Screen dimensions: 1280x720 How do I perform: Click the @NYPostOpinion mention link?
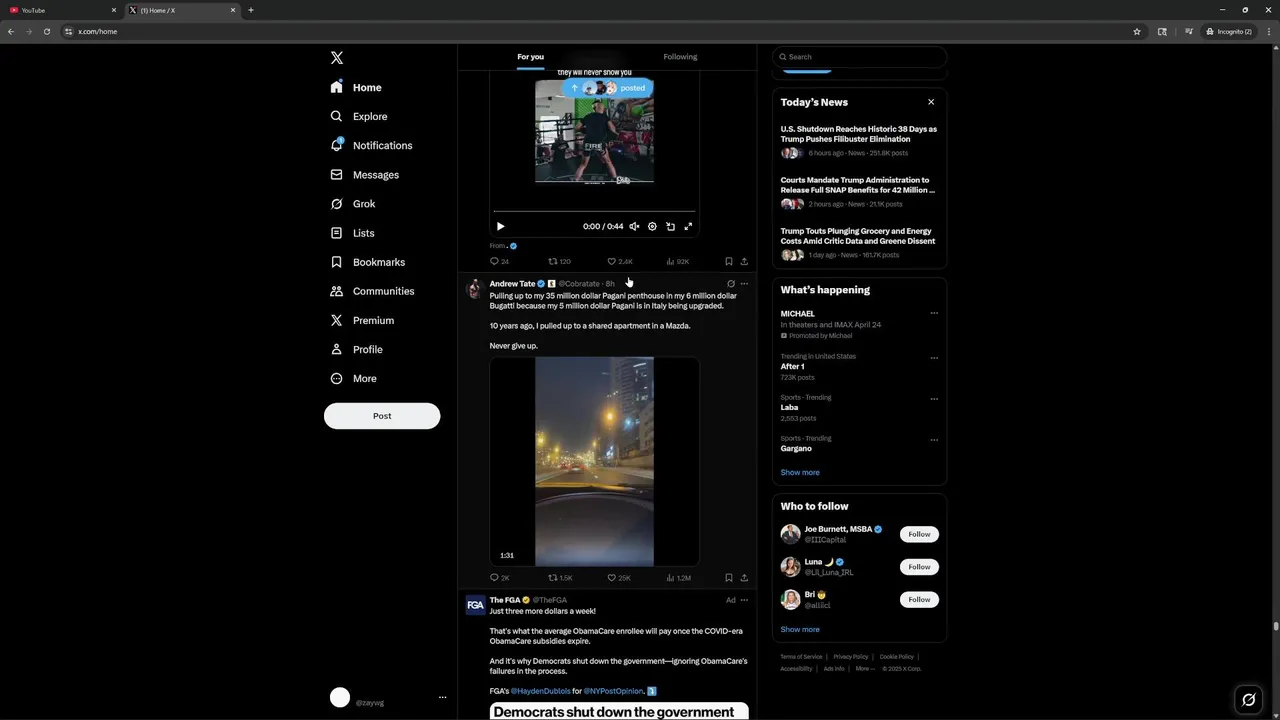click(614, 691)
